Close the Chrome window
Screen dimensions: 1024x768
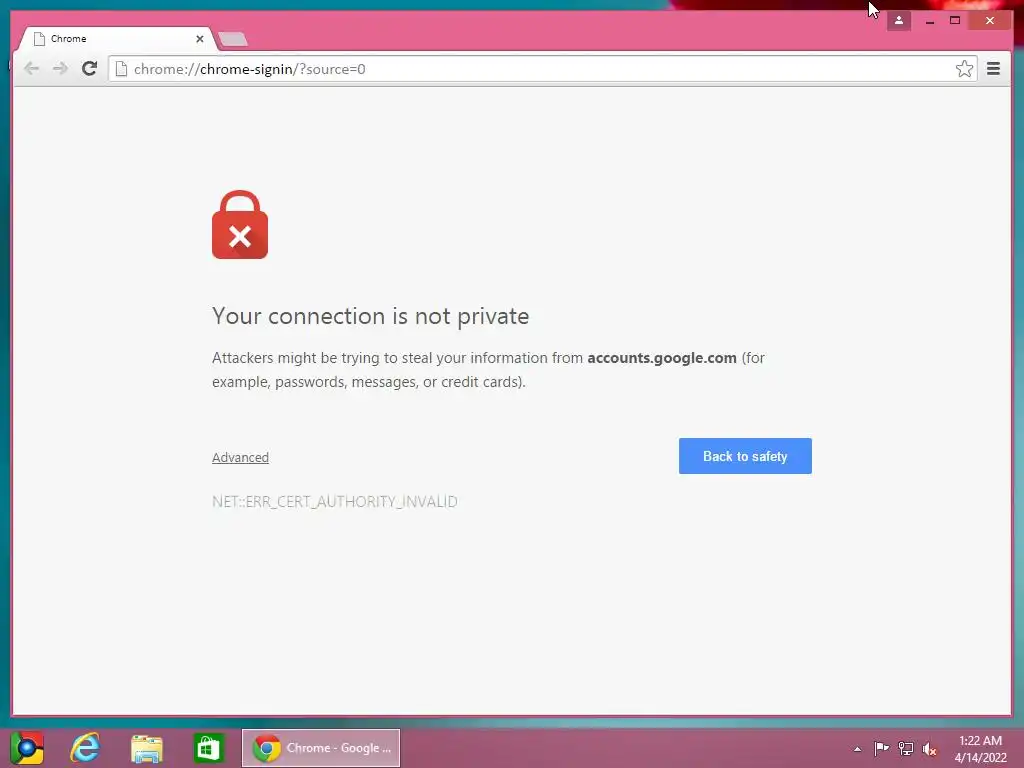point(990,21)
